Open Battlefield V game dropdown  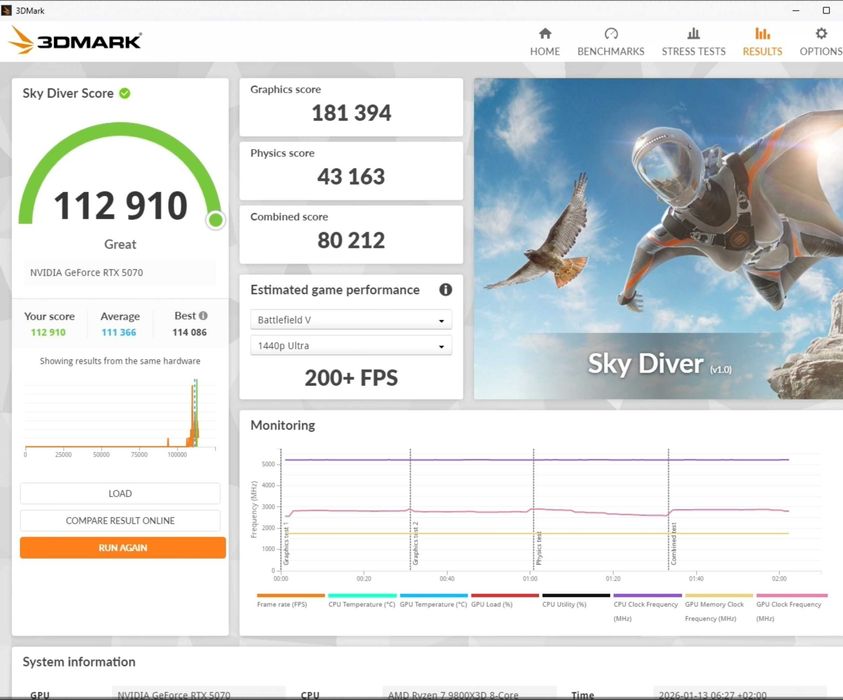pyautogui.click(x=351, y=319)
